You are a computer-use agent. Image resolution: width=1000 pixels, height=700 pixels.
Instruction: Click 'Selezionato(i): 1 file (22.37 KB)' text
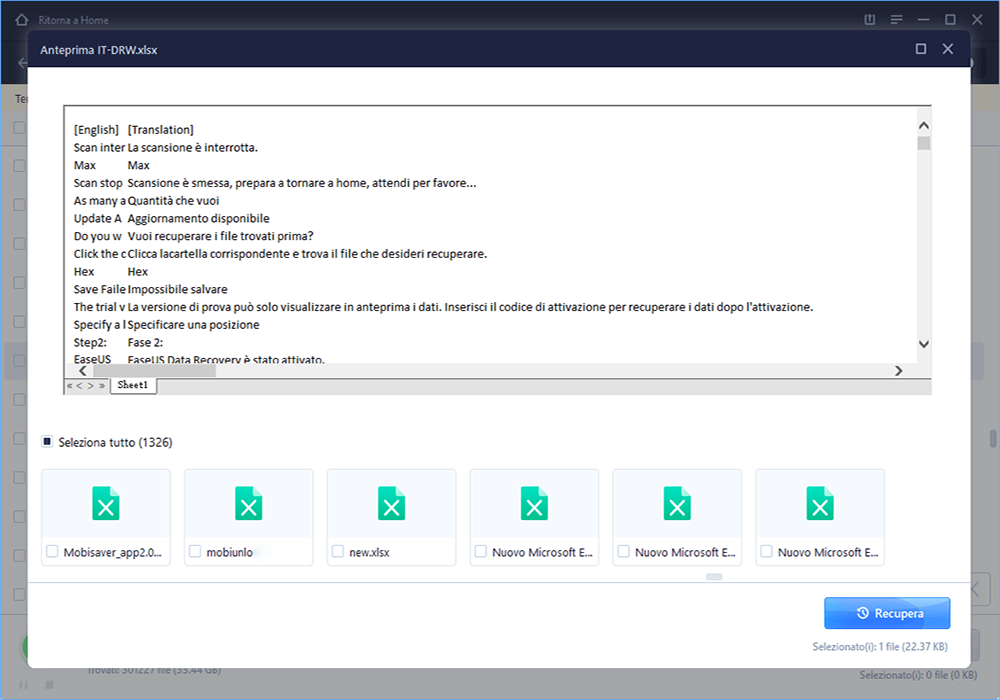[x=880, y=647]
